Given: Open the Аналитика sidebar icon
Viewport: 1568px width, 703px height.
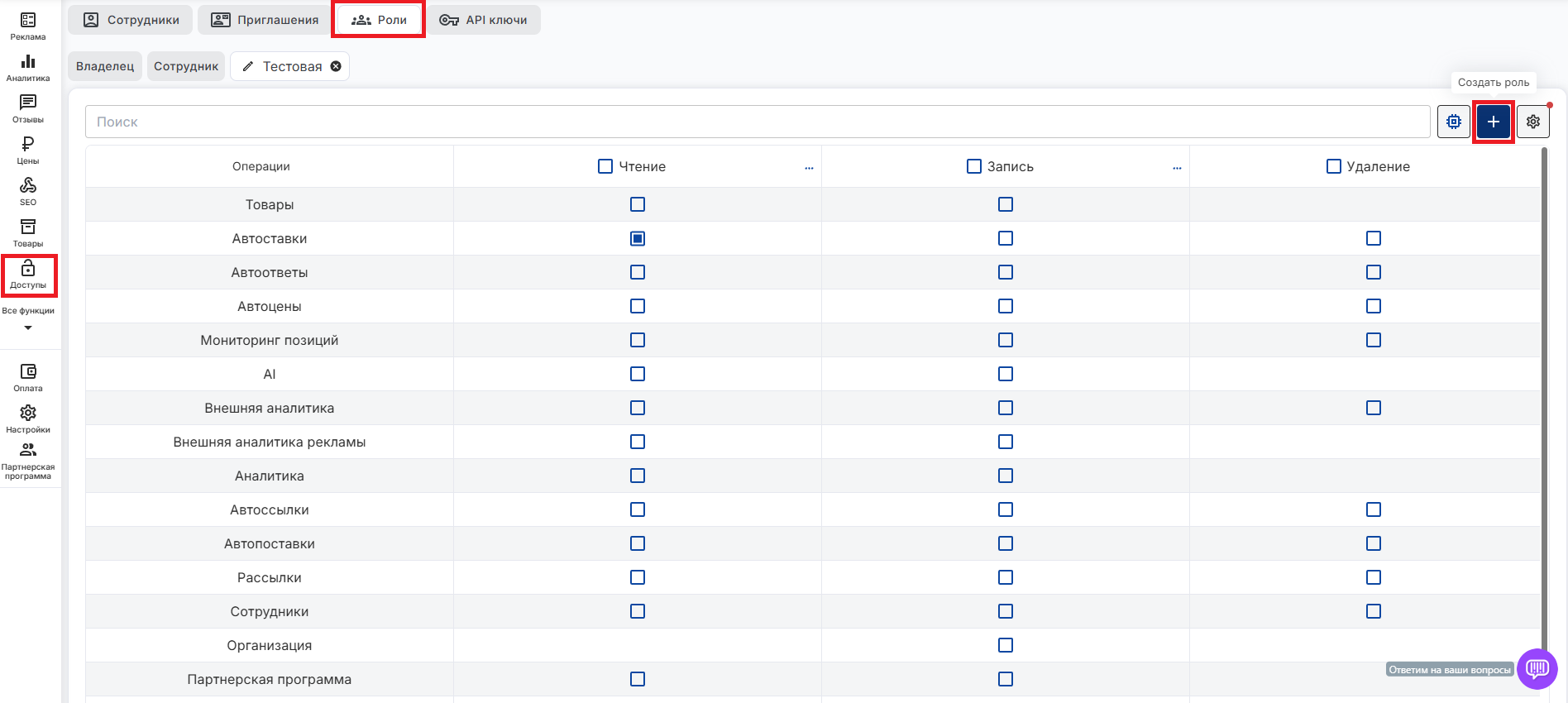Looking at the screenshot, I should click(28, 67).
